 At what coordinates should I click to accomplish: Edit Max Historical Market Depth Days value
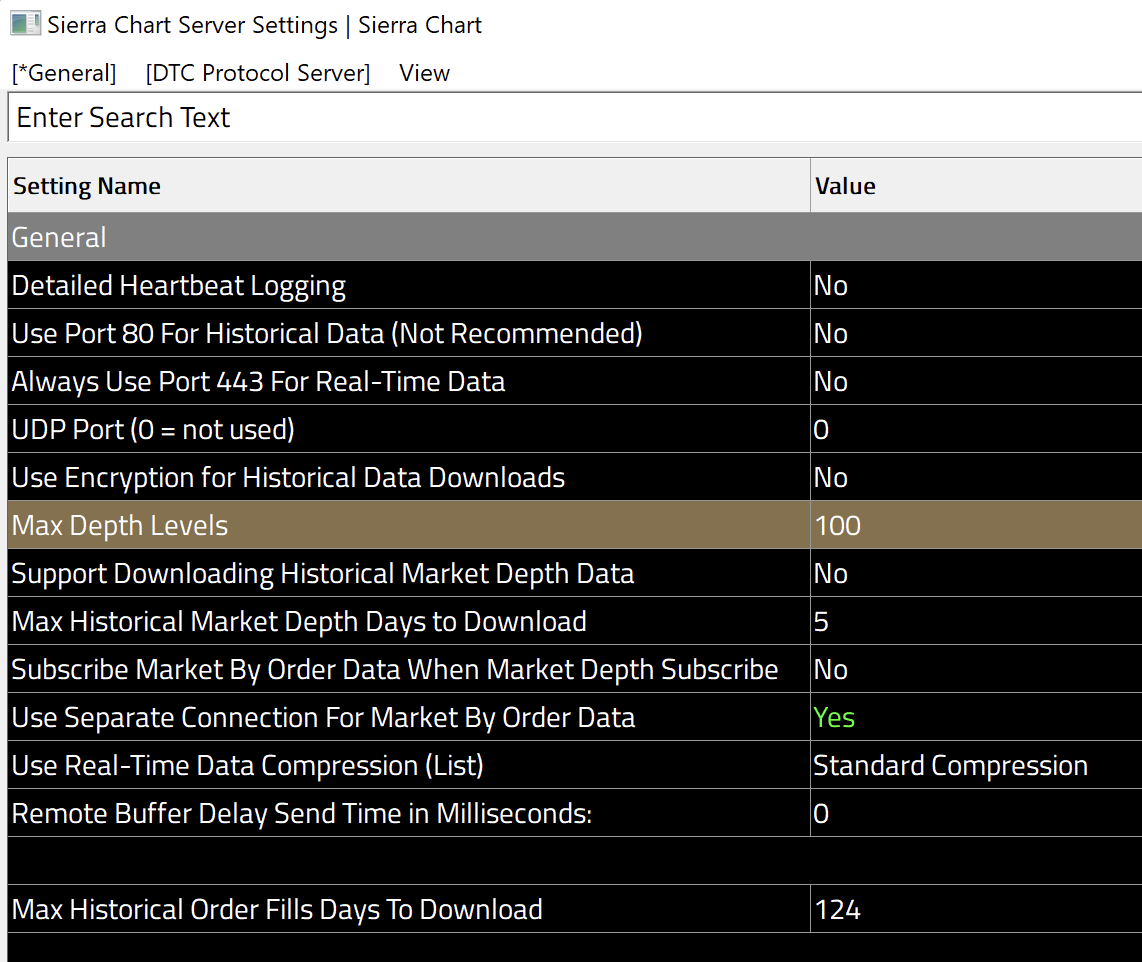(822, 622)
